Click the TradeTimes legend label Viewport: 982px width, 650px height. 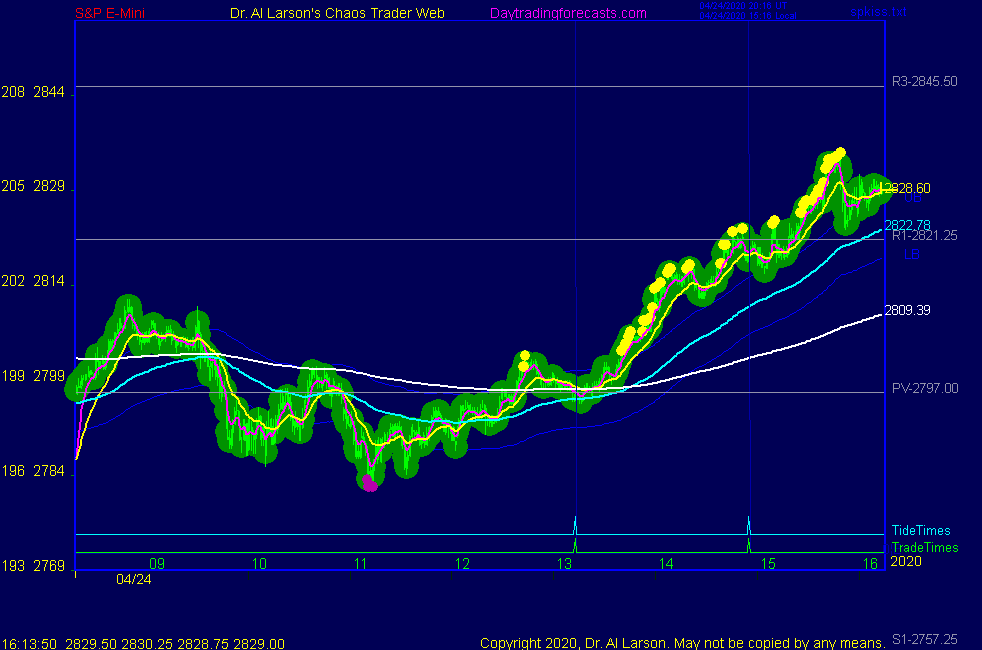(925, 547)
